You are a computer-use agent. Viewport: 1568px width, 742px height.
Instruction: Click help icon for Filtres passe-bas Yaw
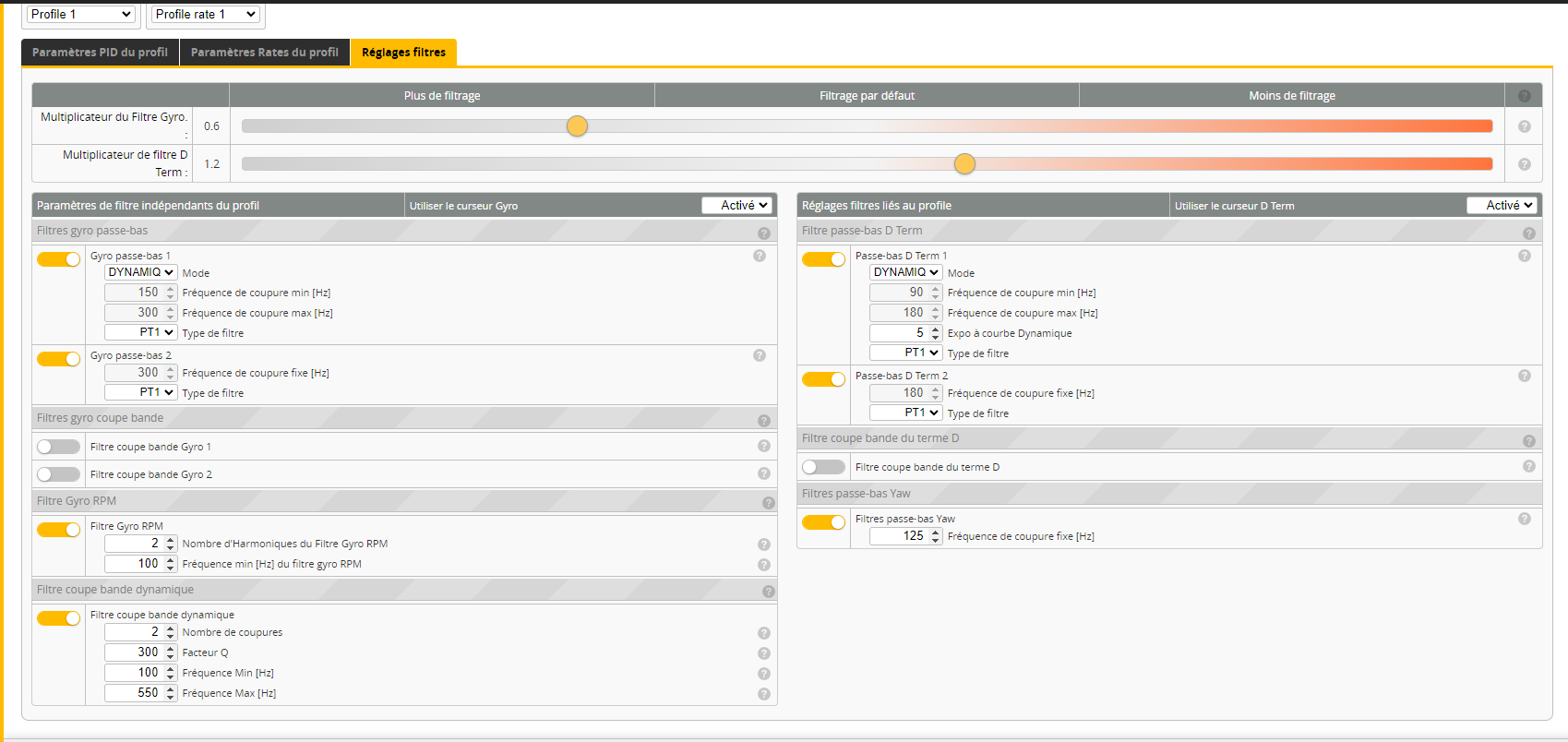[1524, 519]
